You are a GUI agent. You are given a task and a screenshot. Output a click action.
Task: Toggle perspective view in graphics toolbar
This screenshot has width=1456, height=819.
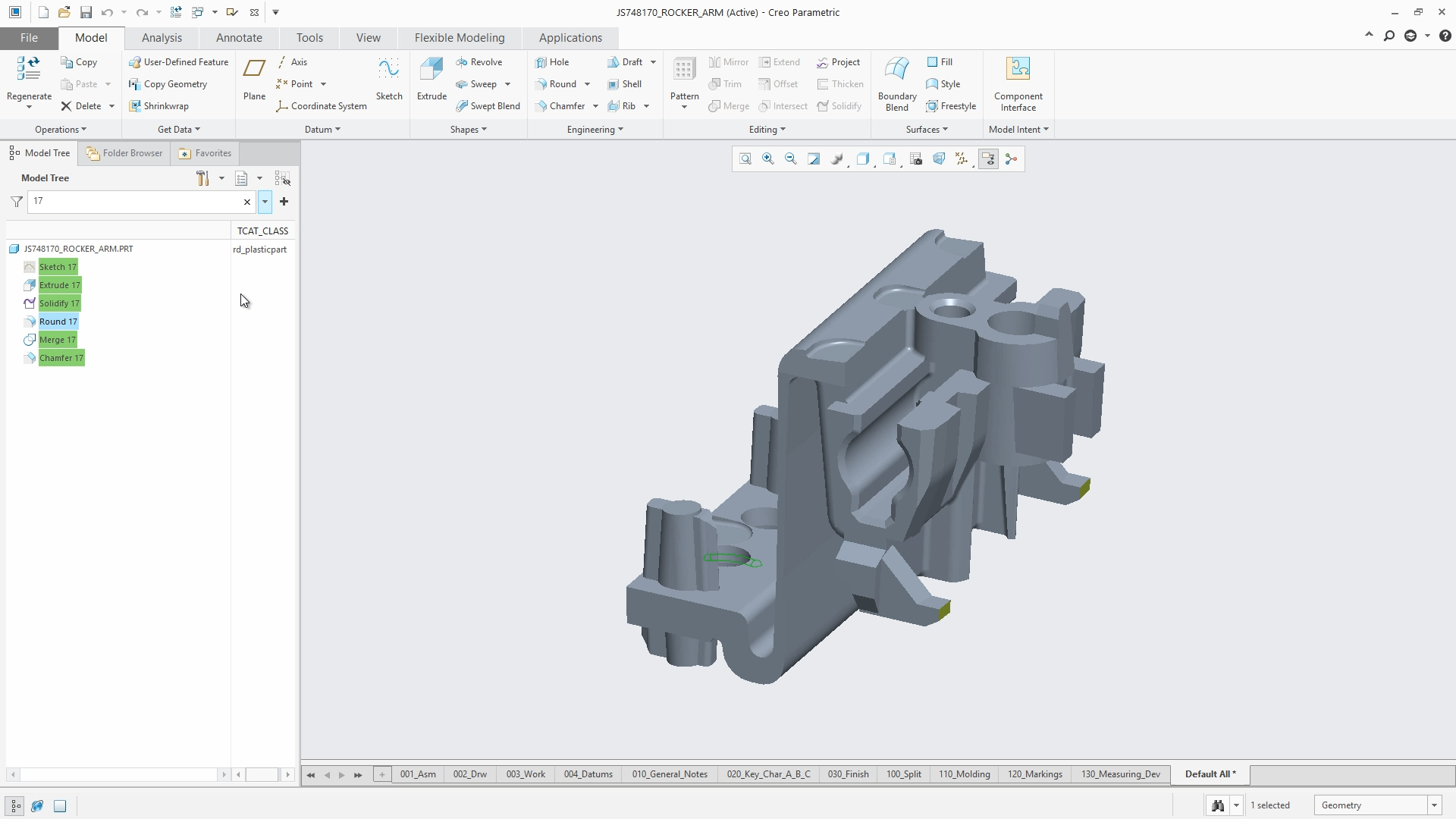pos(939,159)
